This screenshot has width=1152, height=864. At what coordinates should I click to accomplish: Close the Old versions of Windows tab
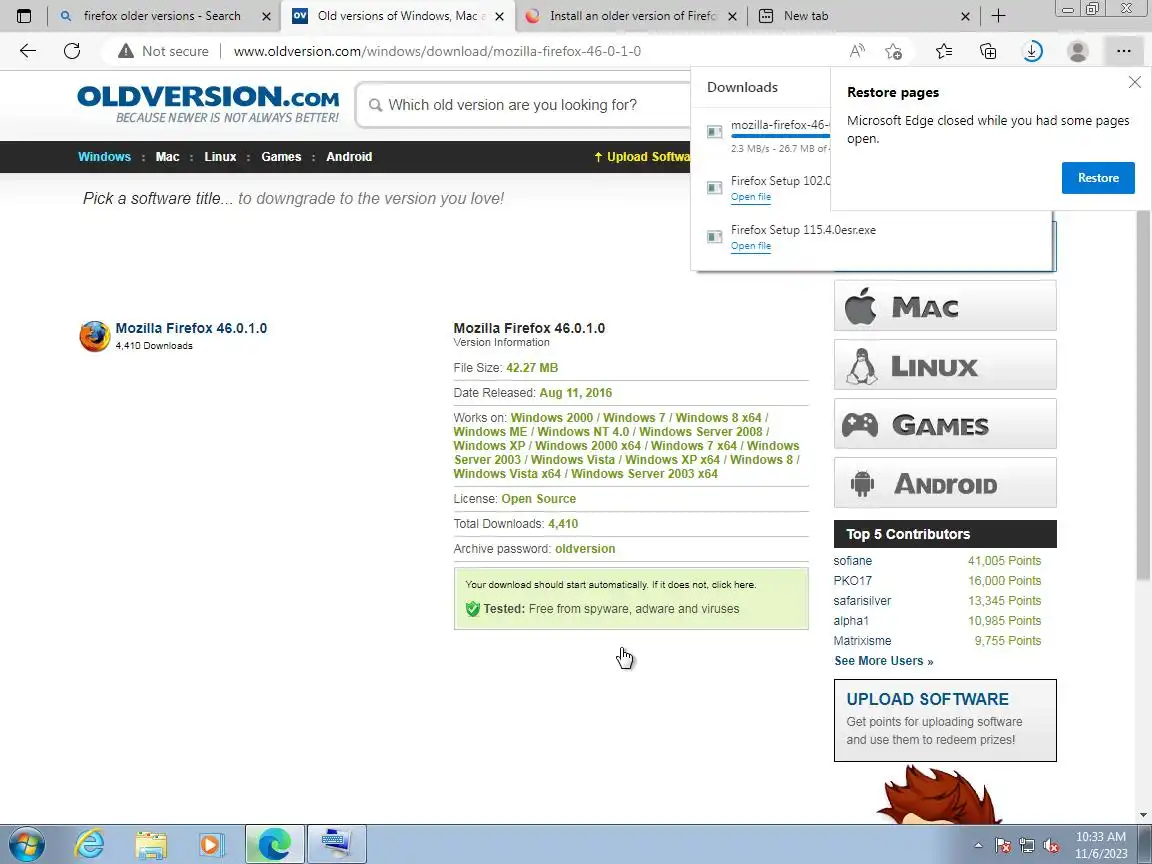500,16
